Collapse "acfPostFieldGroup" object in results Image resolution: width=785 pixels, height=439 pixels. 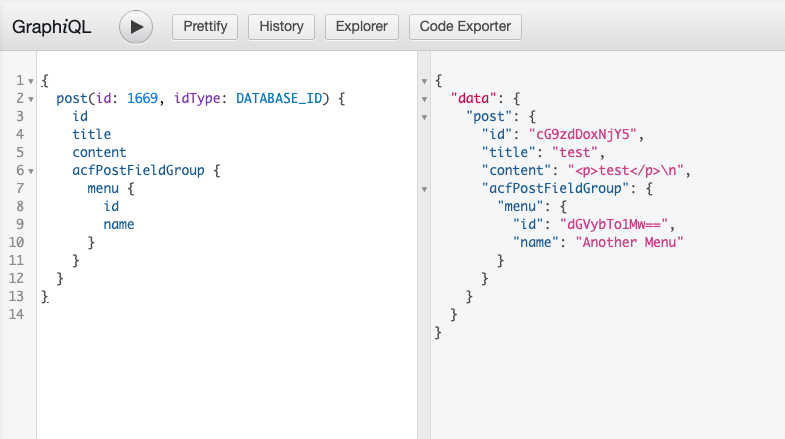coord(424,189)
